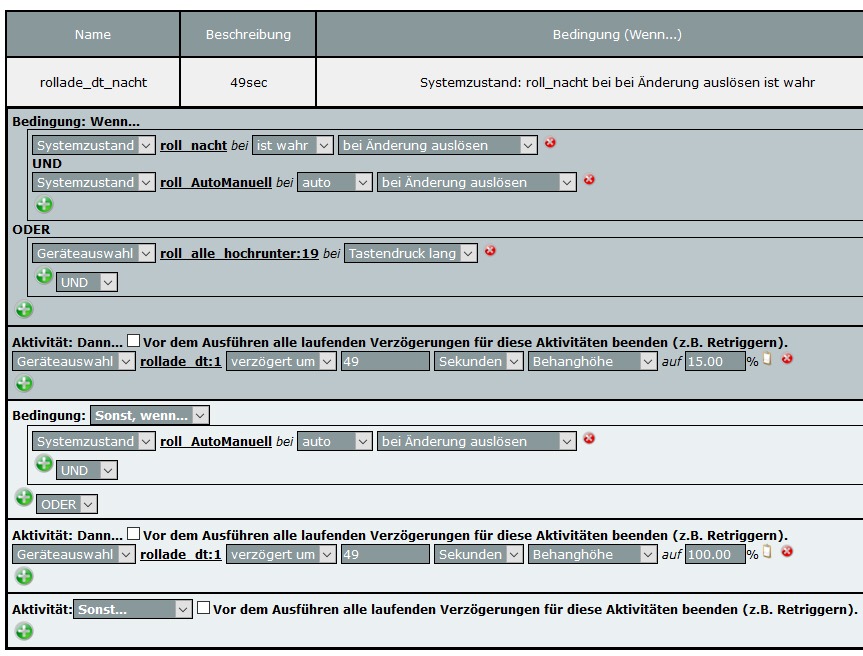The width and height of the screenshot is (863, 656).
Task: Click the clipboard icon next to the 15.00 % value
Action: tap(767, 359)
